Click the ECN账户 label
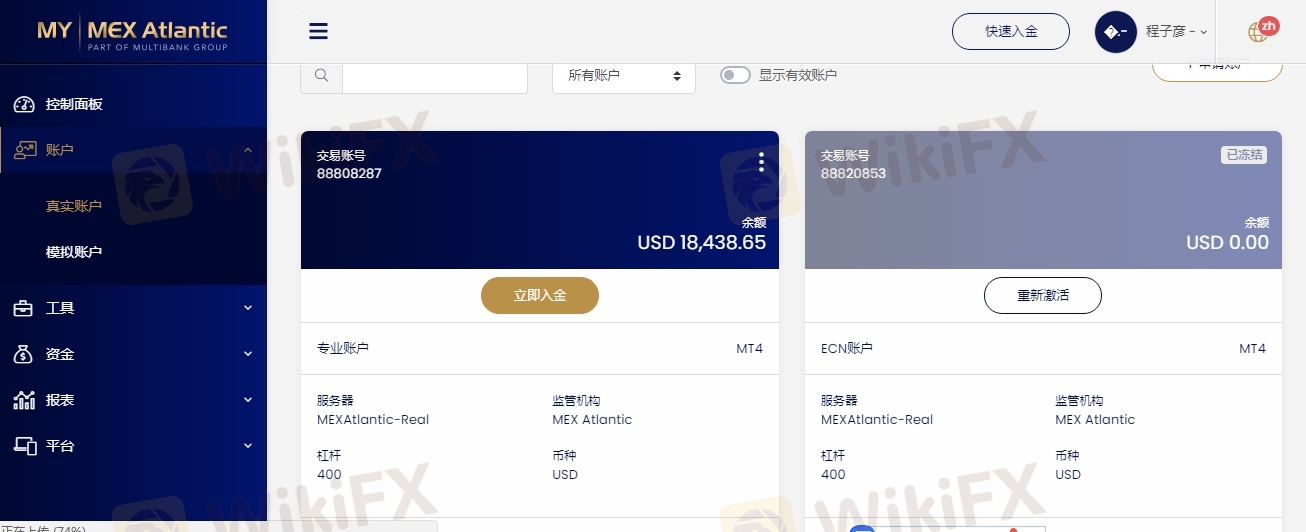Viewport: 1306px width, 532px height. point(847,348)
